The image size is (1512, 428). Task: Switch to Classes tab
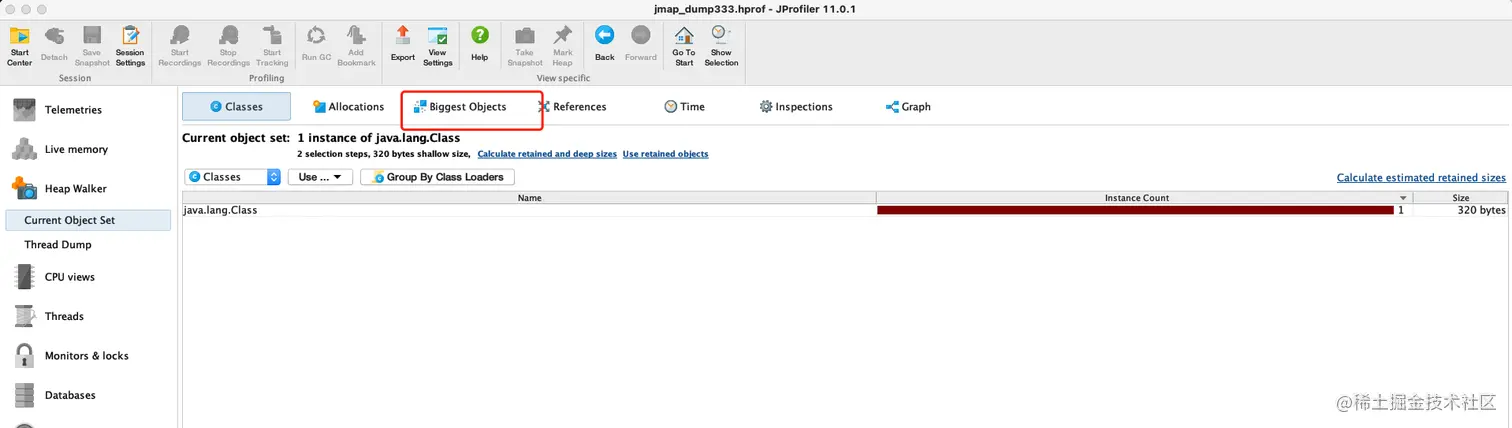236,107
